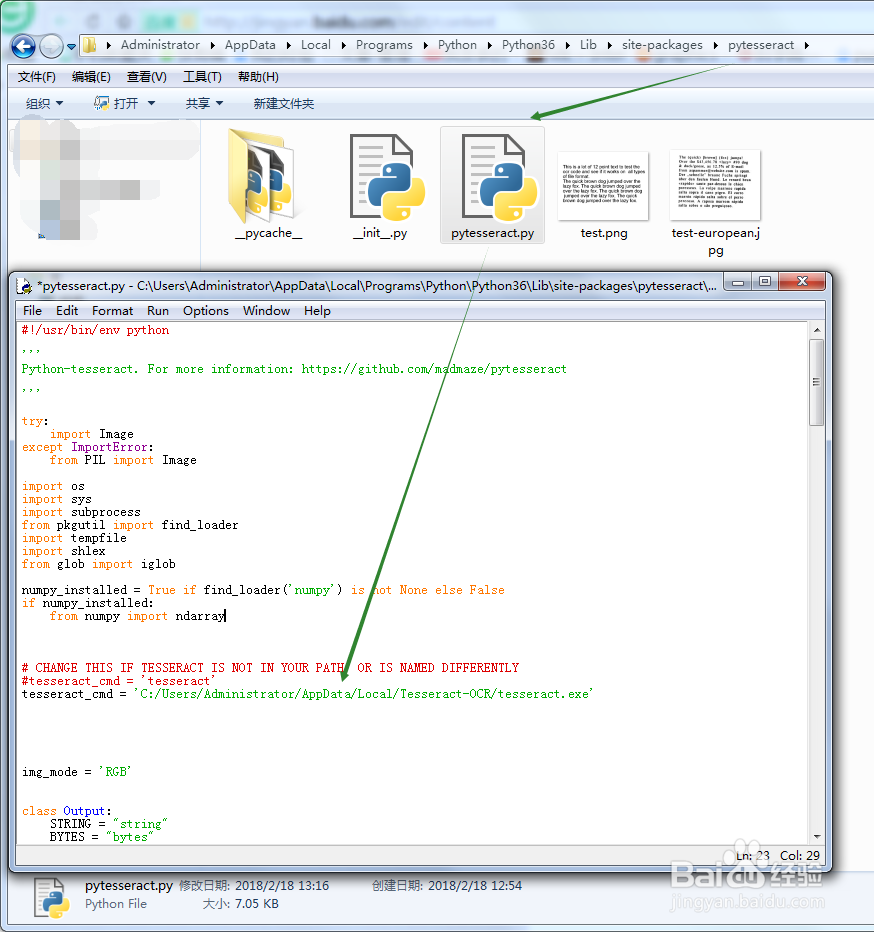
Task: Click the IDLE editor scroll down arrow
Action: (x=816, y=836)
